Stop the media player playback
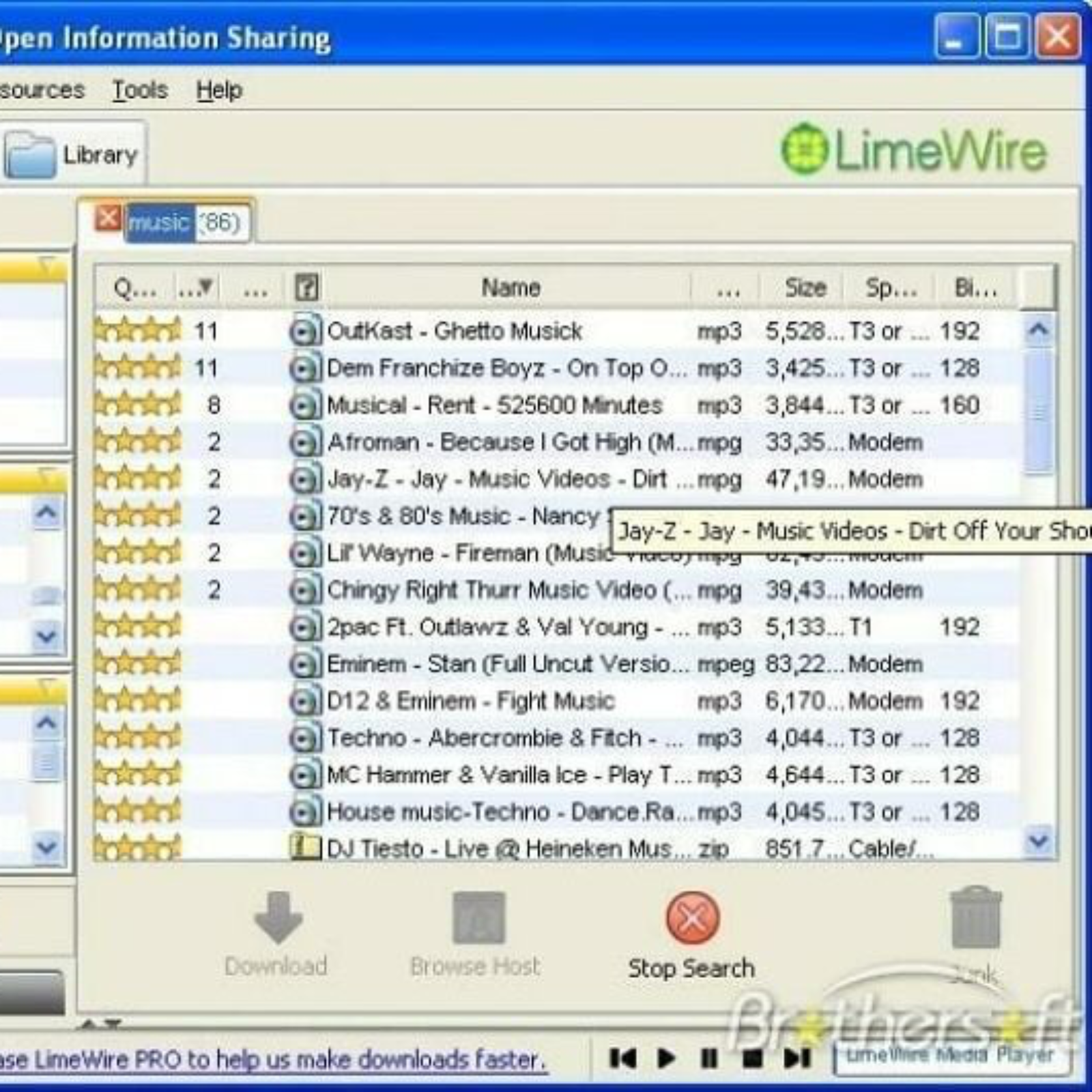The width and height of the screenshot is (1092, 1092). [x=752, y=1059]
